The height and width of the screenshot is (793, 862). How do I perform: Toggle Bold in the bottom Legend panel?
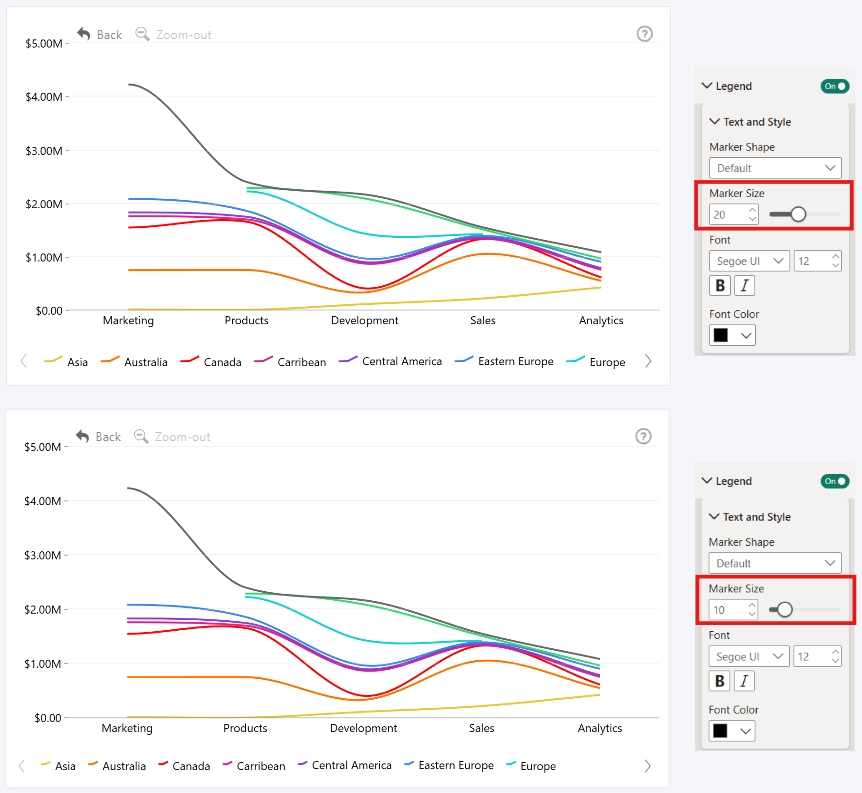pos(719,681)
